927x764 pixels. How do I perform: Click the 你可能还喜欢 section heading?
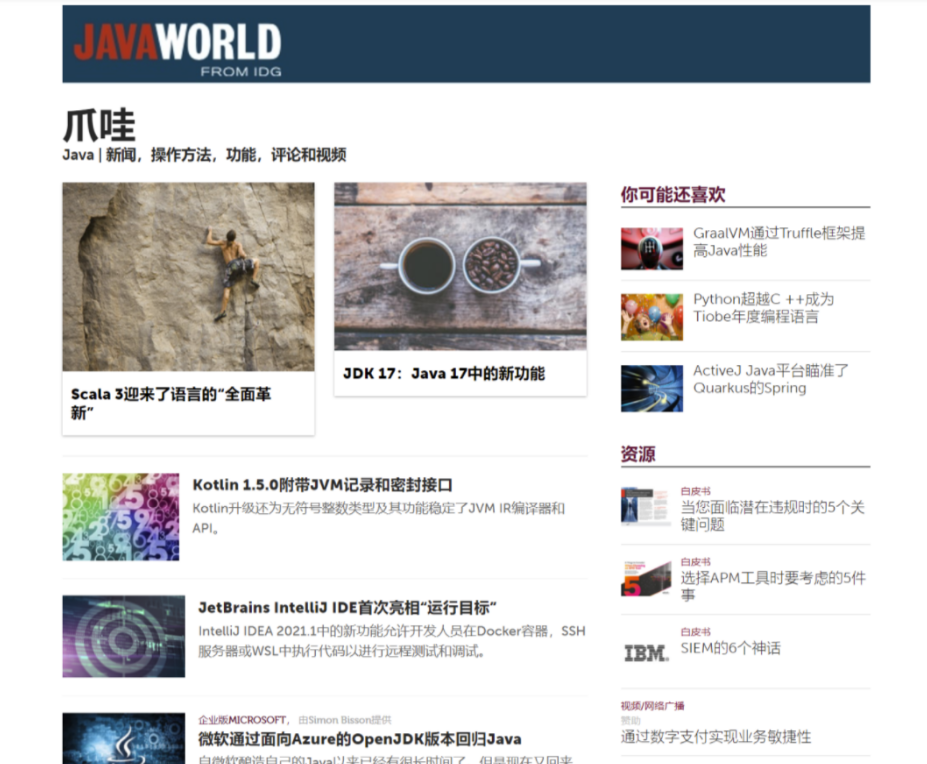click(x=673, y=195)
